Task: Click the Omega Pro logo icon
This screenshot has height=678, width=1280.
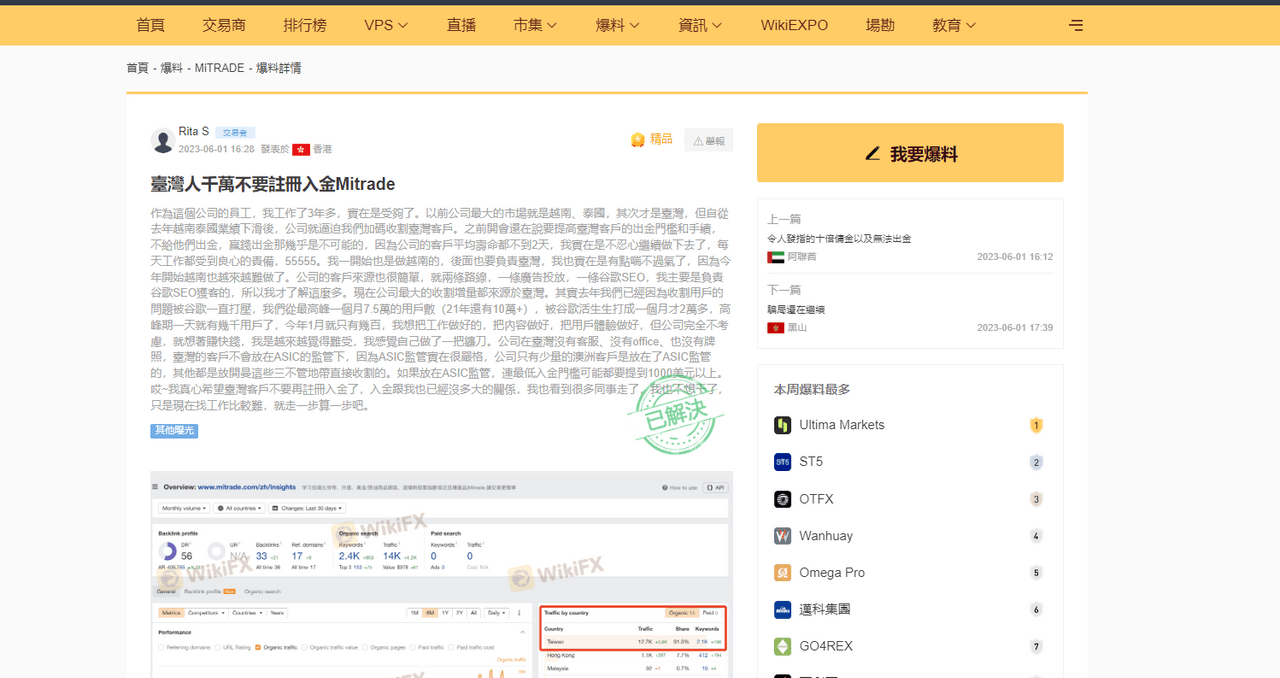Action: [x=783, y=573]
